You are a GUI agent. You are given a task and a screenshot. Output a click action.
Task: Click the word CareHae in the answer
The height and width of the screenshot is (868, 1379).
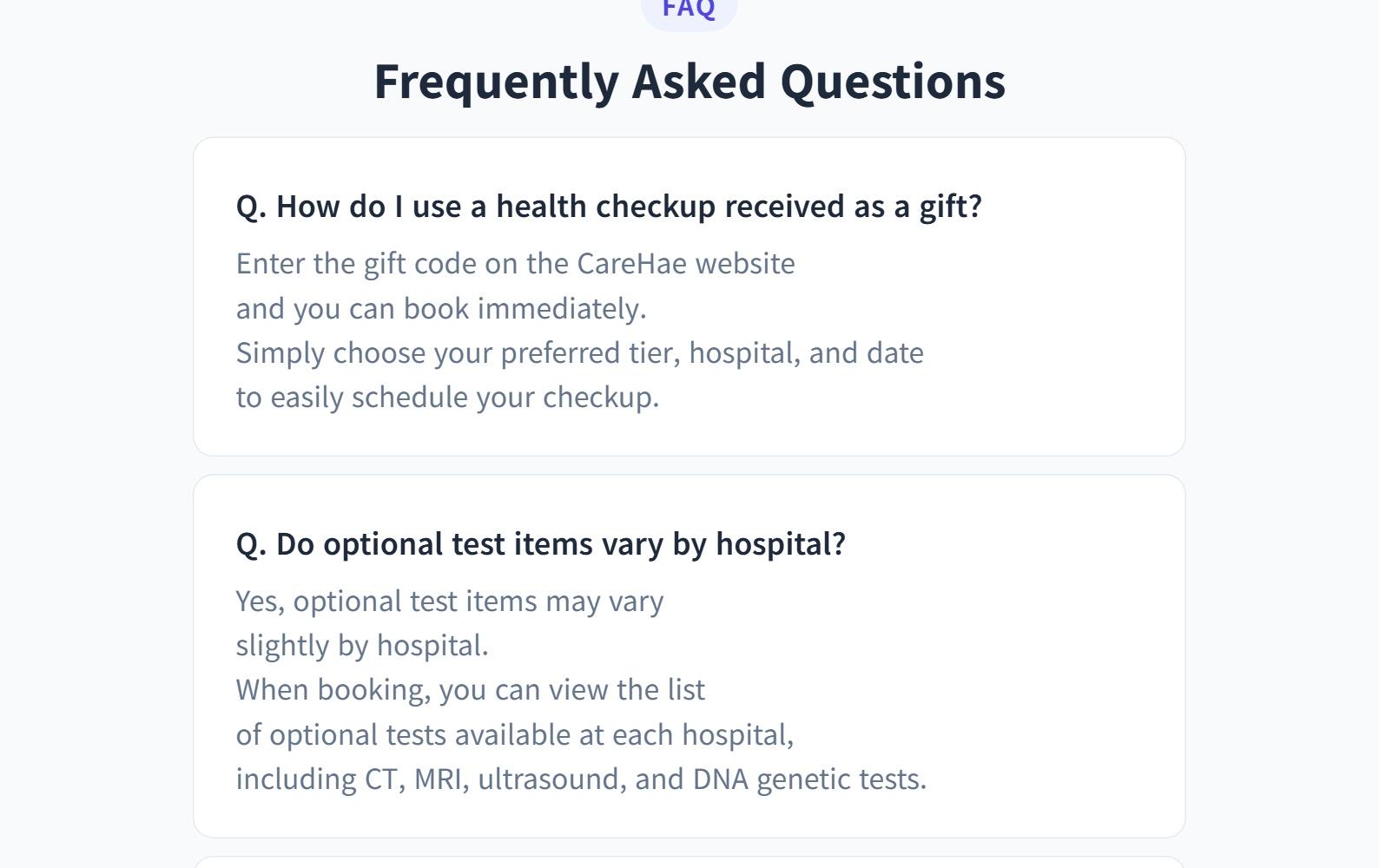point(632,264)
